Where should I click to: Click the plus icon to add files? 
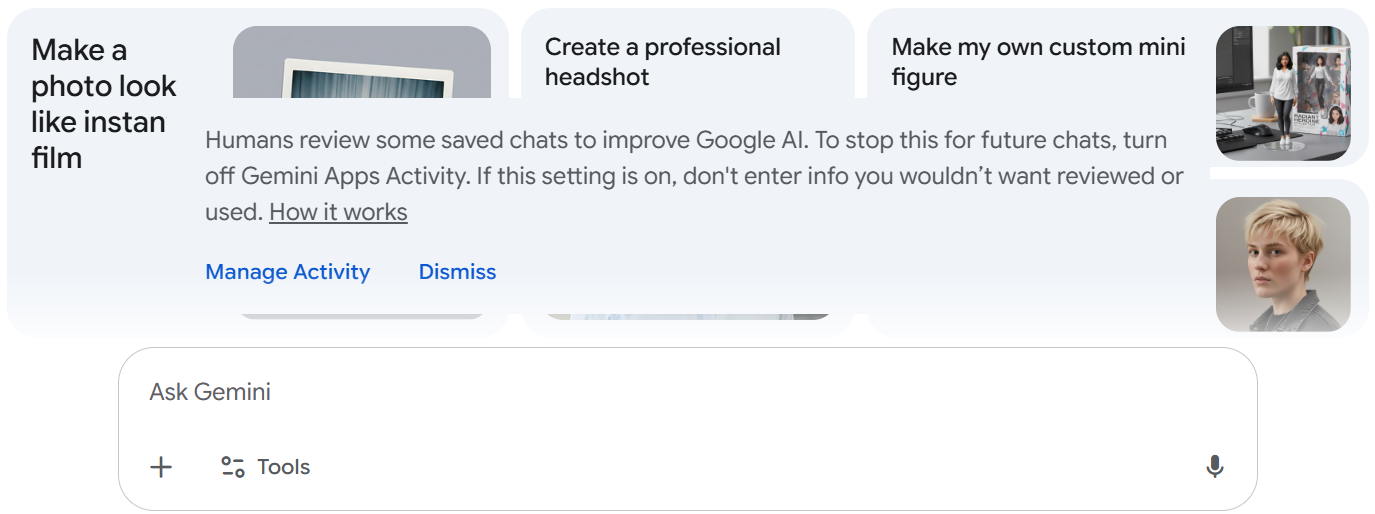tap(161, 467)
